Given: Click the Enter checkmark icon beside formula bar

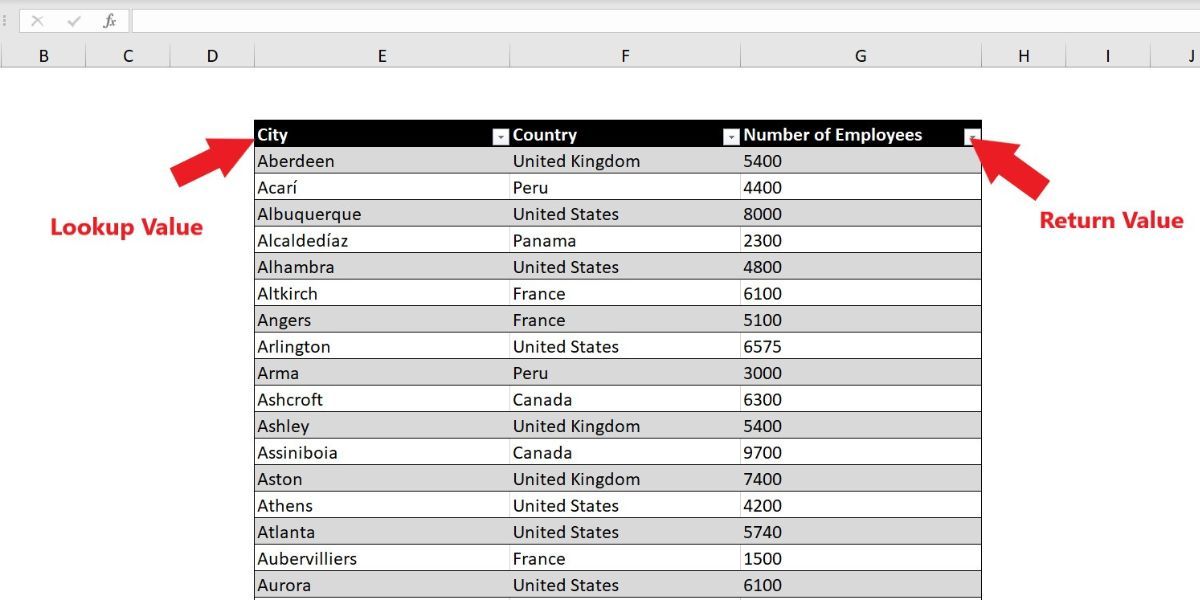Looking at the screenshot, I should point(73,20).
